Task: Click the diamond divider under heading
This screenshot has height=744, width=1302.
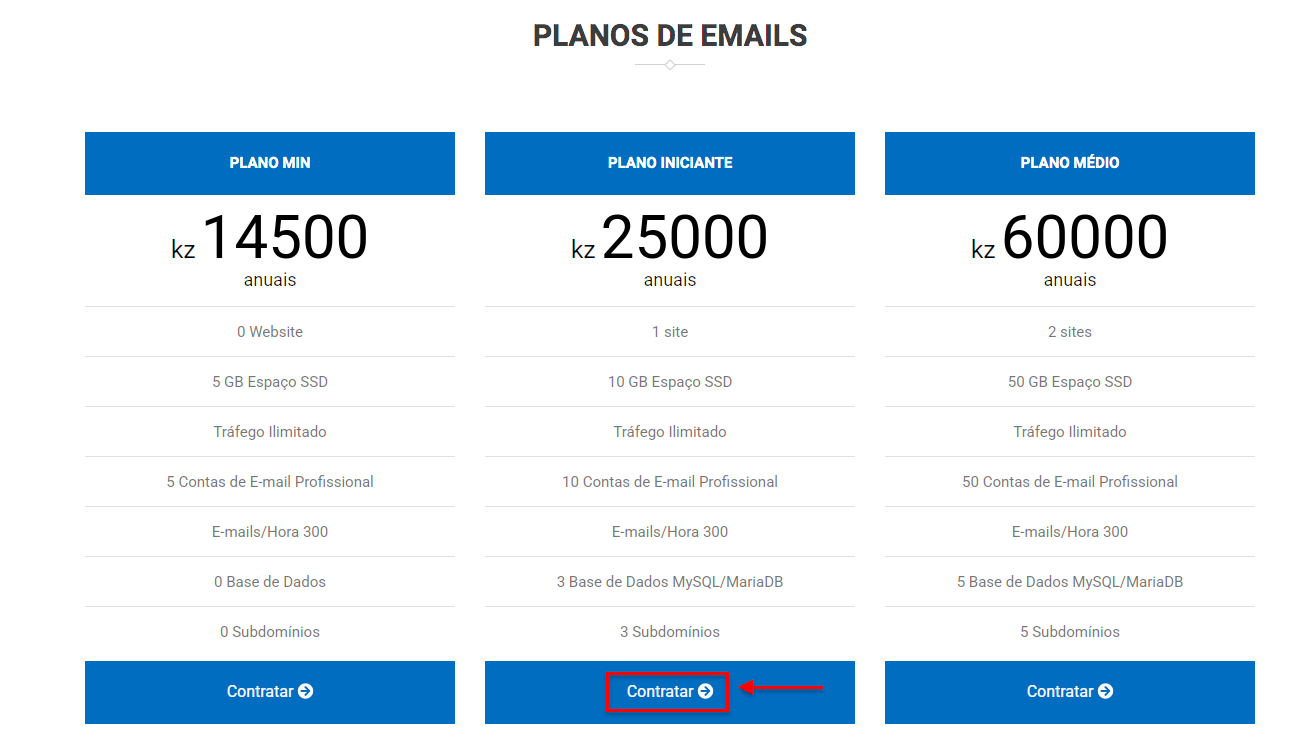Action: (x=670, y=65)
